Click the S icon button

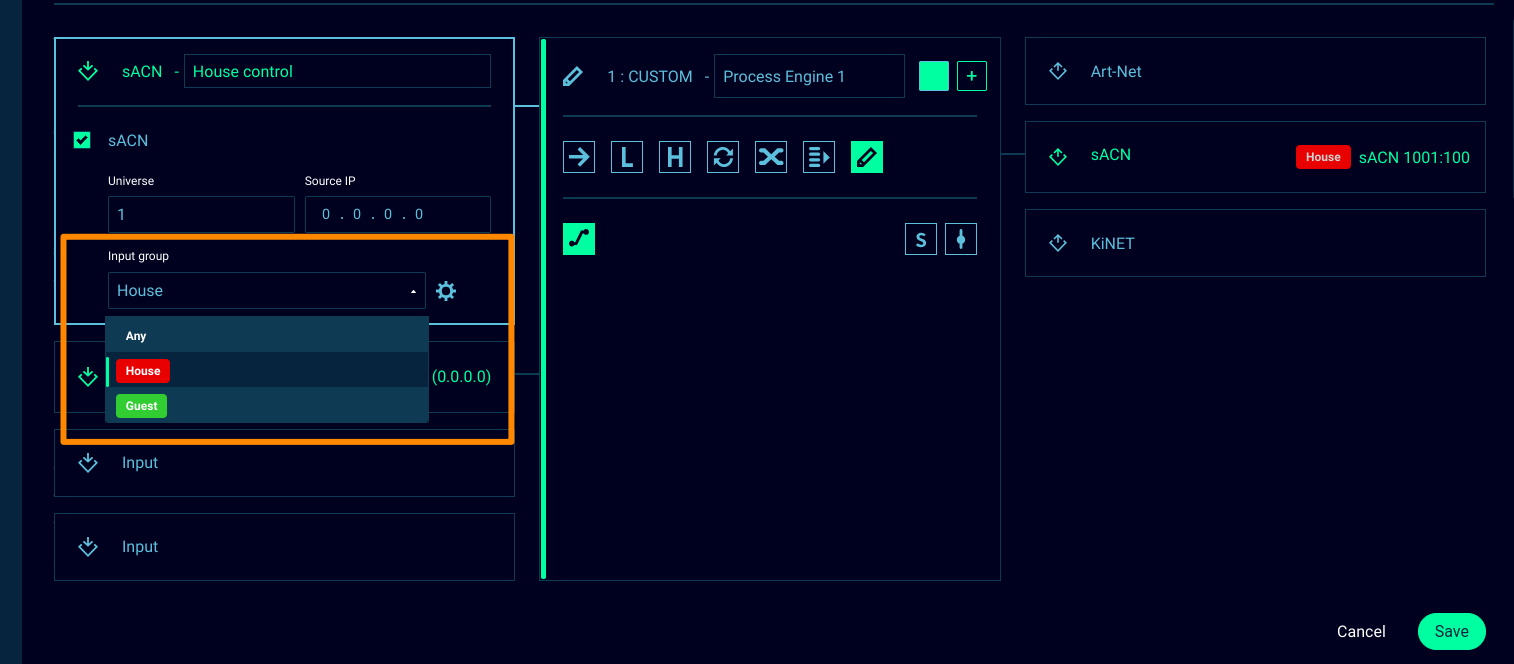(x=921, y=239)
